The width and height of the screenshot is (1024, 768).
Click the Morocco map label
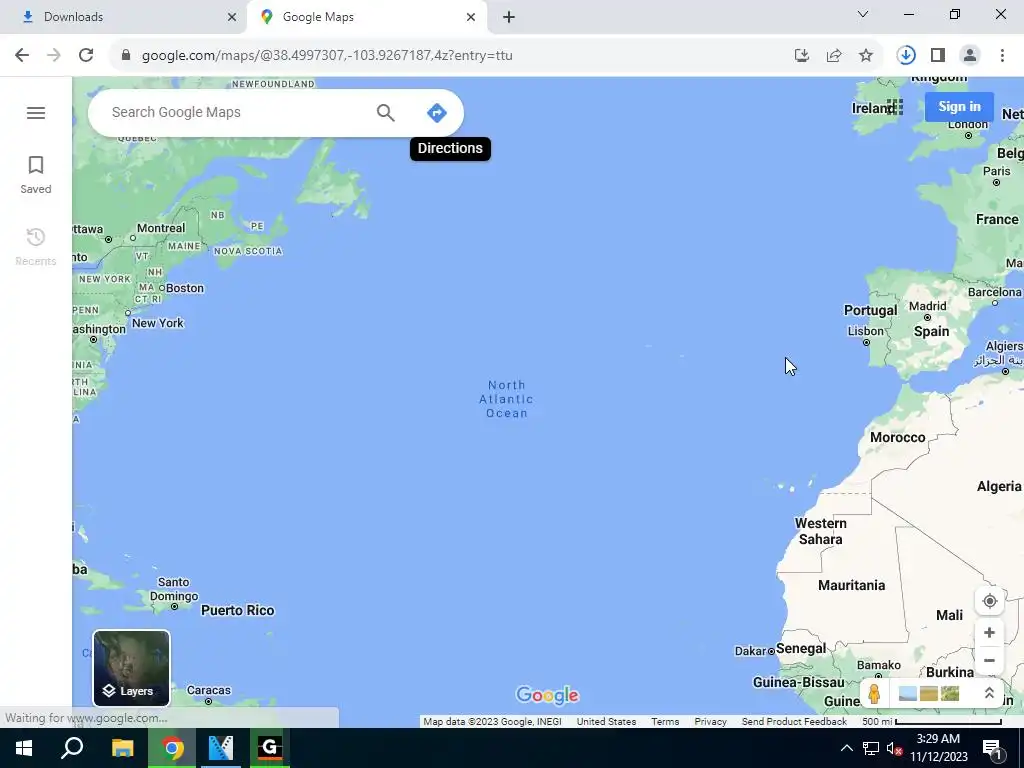pyautogui.click(x=897, y=438)
